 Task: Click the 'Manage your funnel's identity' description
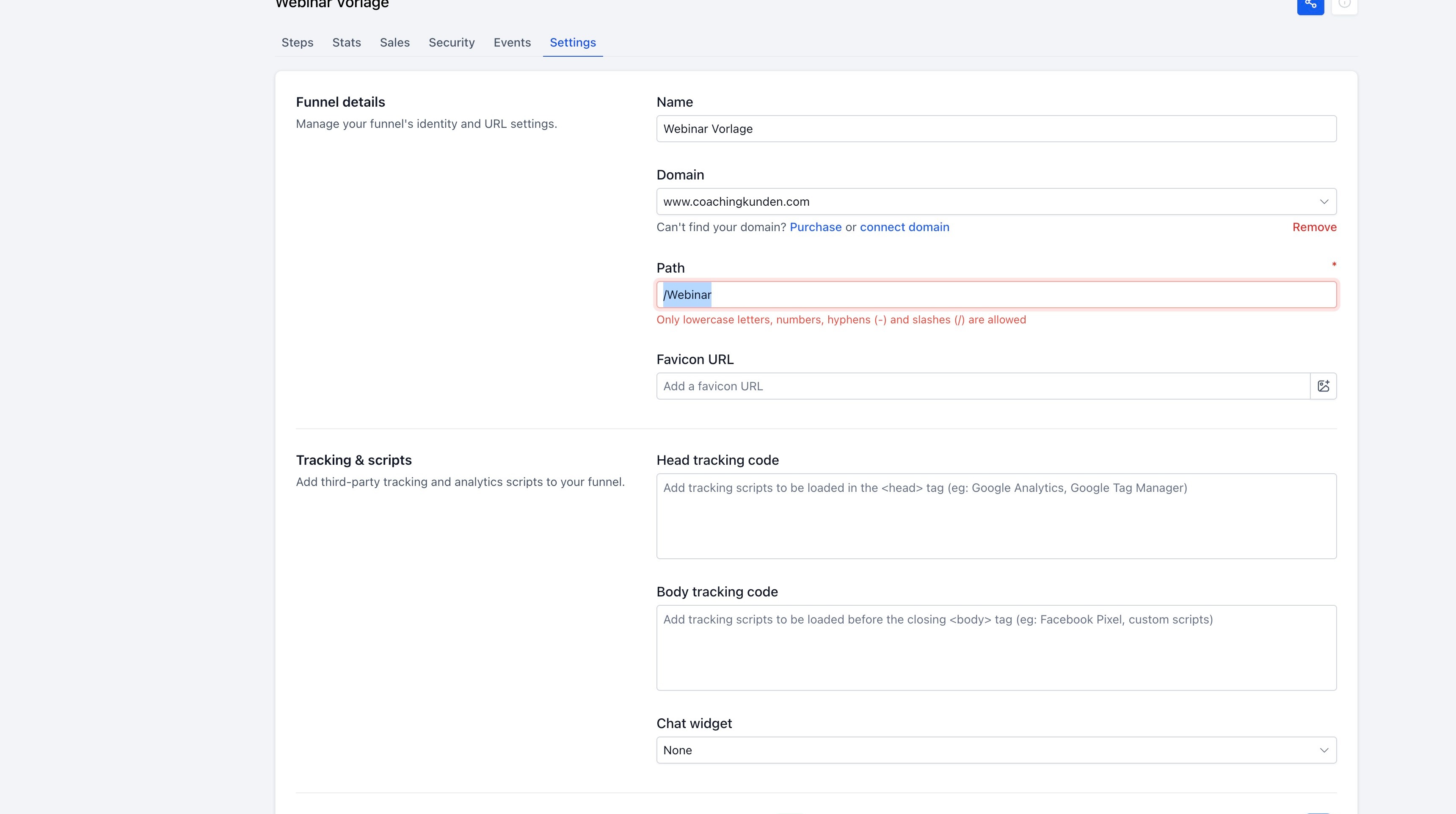[x=426, y=124]
